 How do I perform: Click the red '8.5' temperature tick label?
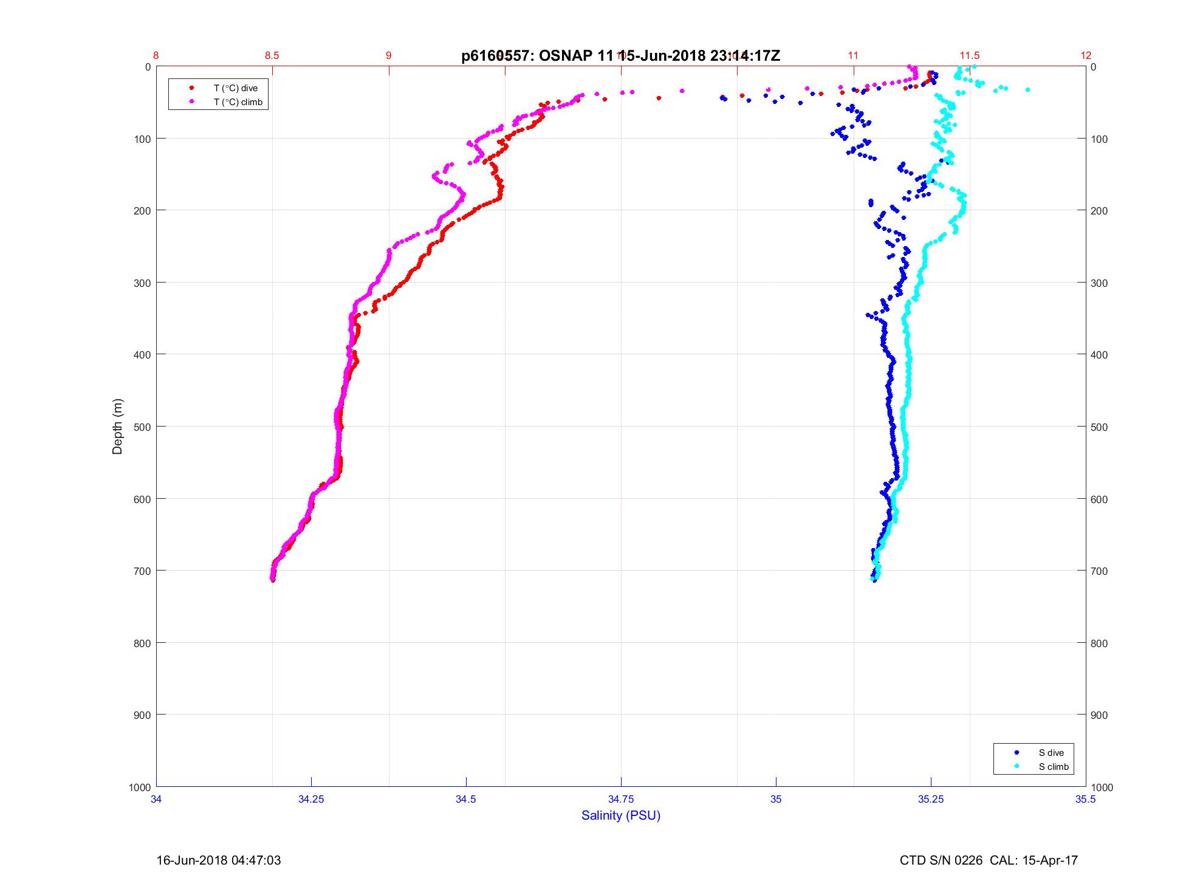coord(272,56)
